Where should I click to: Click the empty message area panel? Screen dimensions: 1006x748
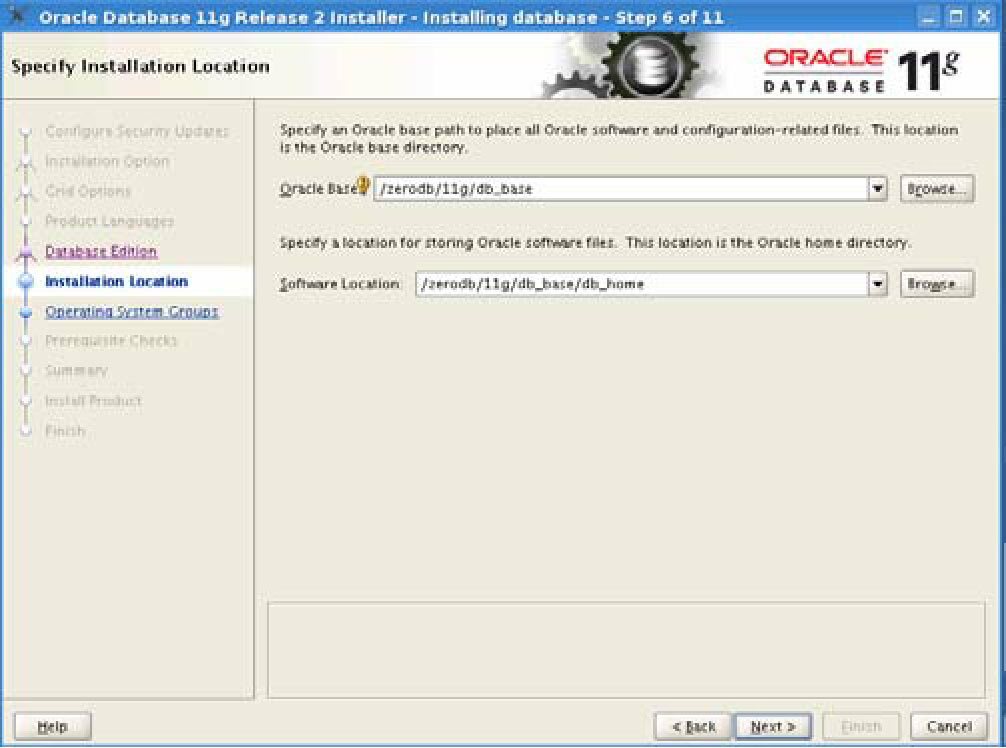point(626,650)
